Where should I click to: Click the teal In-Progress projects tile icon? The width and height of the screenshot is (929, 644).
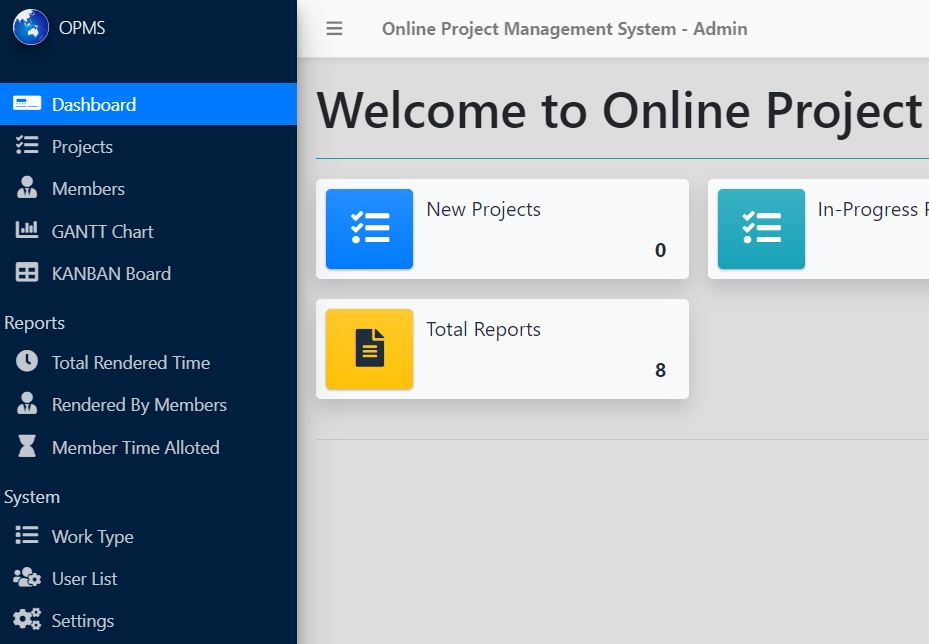click(761, 229)
